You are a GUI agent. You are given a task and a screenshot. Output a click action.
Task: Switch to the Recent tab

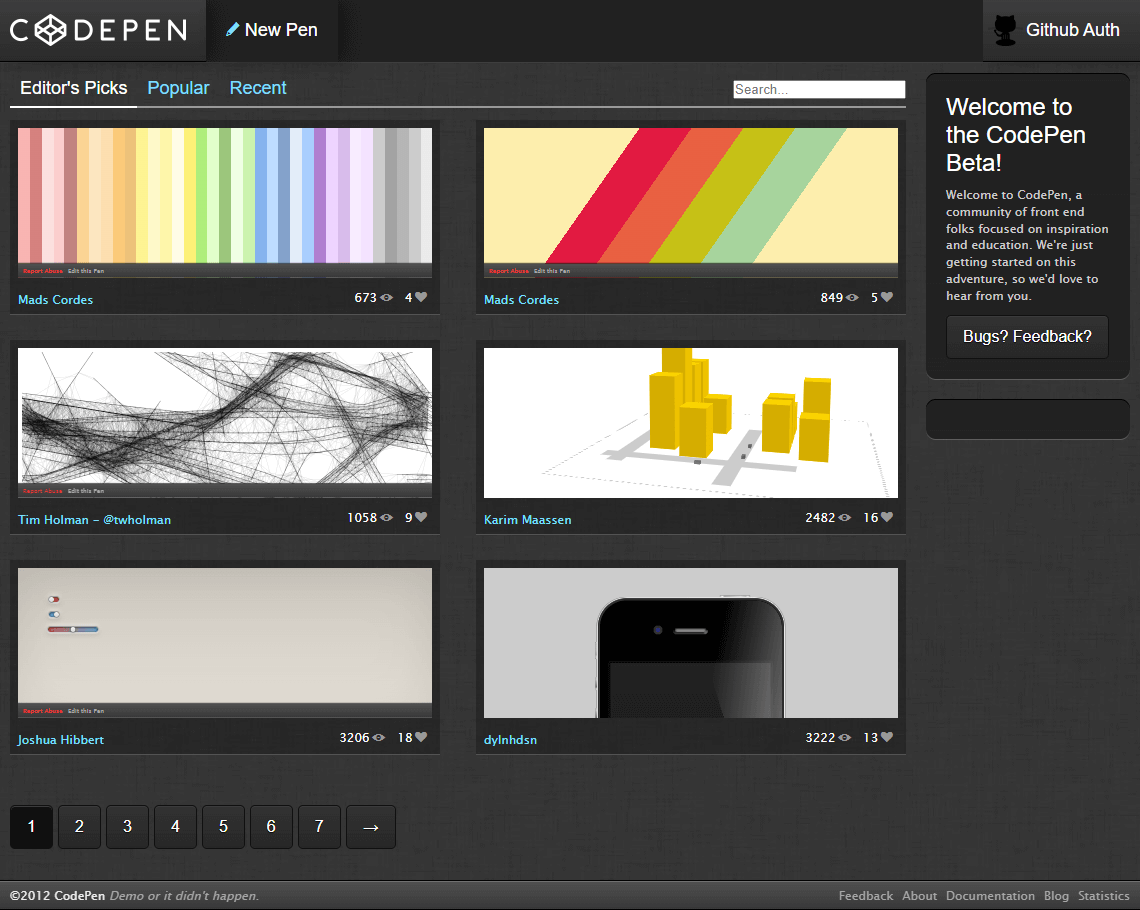coord(258,88)
